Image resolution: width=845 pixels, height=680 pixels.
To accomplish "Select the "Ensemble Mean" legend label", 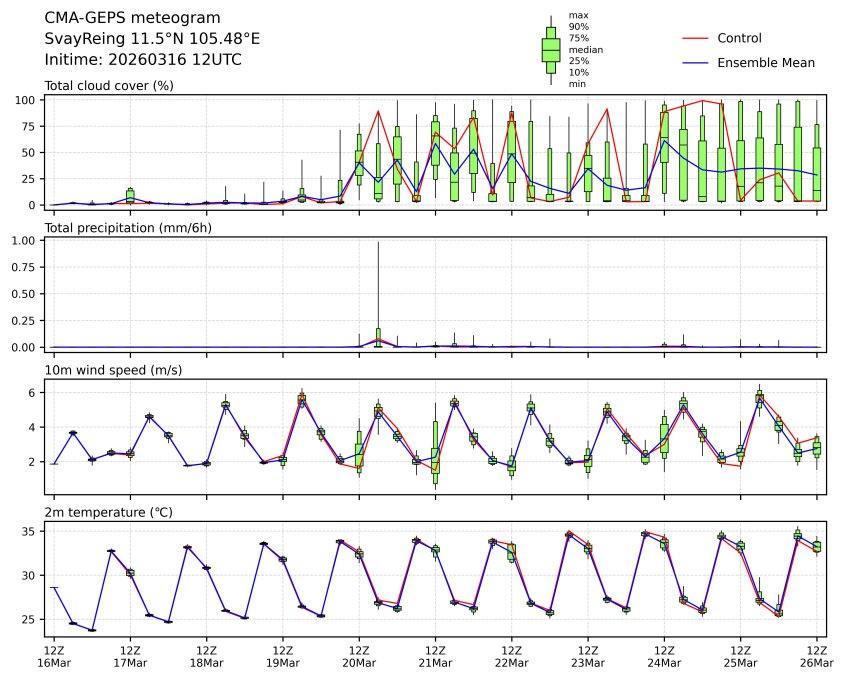I will 766,62.
